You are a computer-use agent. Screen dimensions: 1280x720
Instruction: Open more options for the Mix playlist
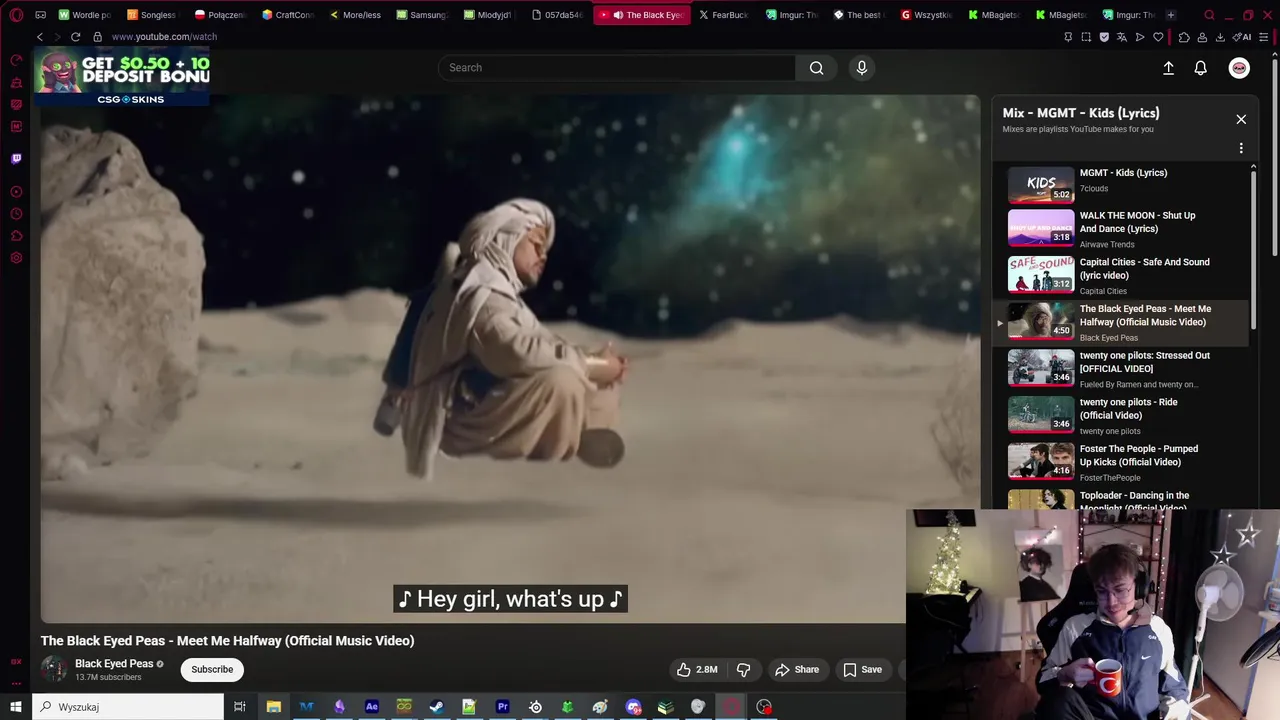[x=1241, y=148]
